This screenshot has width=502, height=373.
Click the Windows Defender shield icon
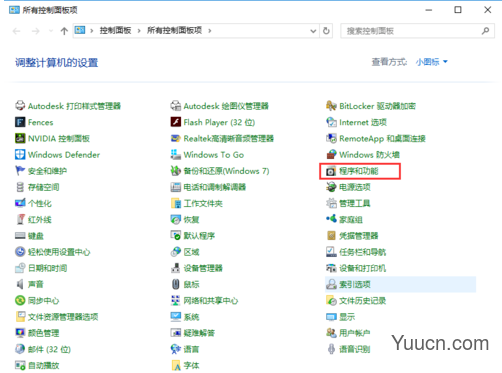pyautogui.click(x=20, y=155)
